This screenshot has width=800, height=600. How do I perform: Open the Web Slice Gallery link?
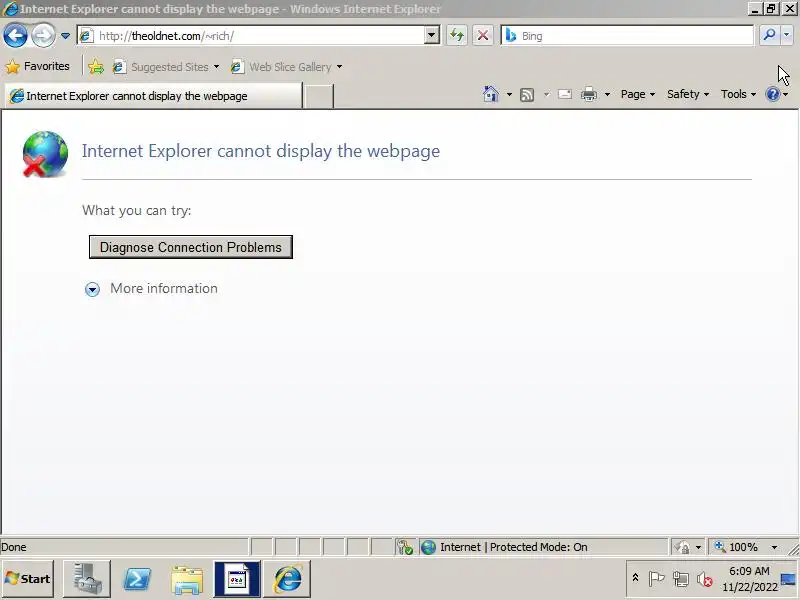tap(287, 67)
